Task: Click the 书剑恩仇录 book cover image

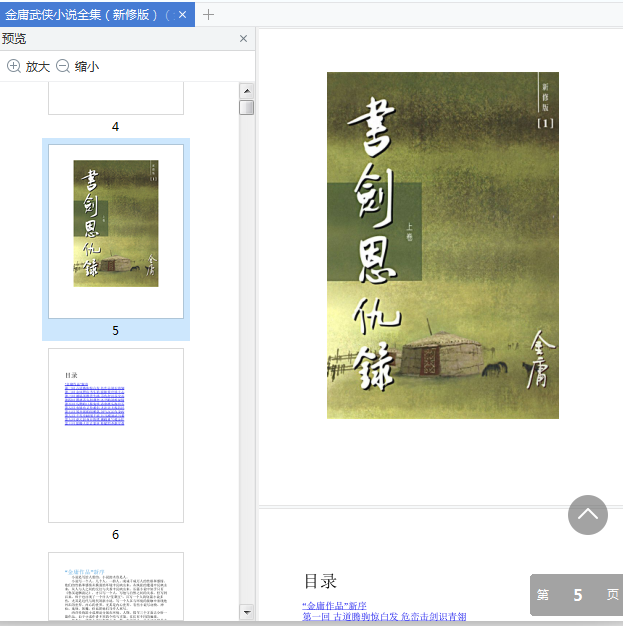Action: tap(442, 245)
